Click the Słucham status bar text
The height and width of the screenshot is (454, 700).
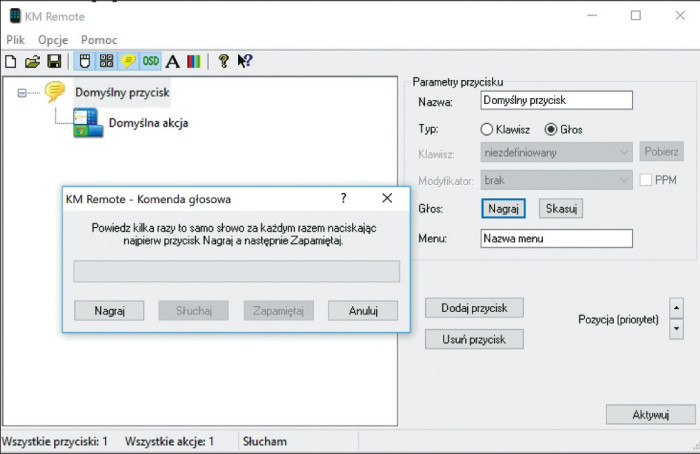265,442
